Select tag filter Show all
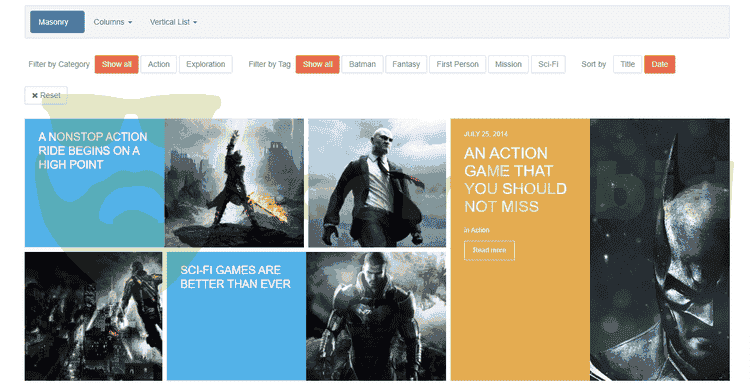 pos(318,64)
